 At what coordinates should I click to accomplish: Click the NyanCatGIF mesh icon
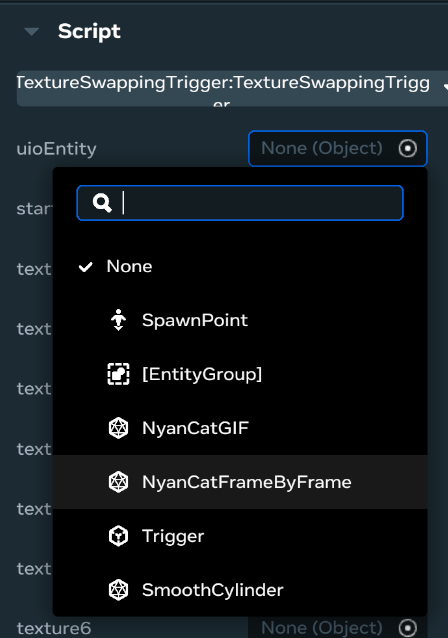tap(118, 428)
